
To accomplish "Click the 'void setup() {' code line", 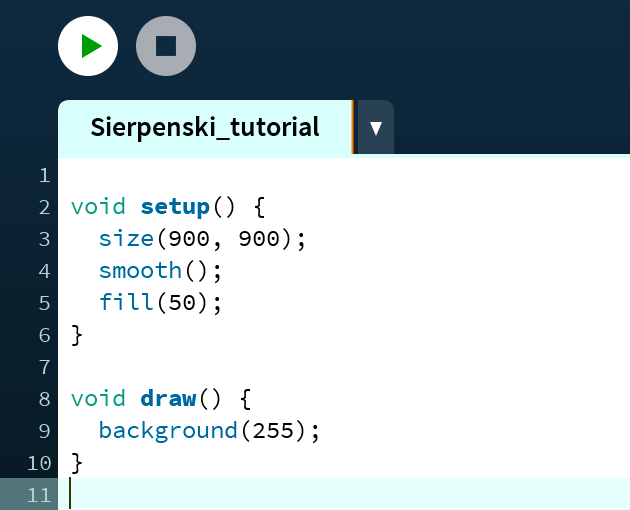I will (x=168, y=207).
